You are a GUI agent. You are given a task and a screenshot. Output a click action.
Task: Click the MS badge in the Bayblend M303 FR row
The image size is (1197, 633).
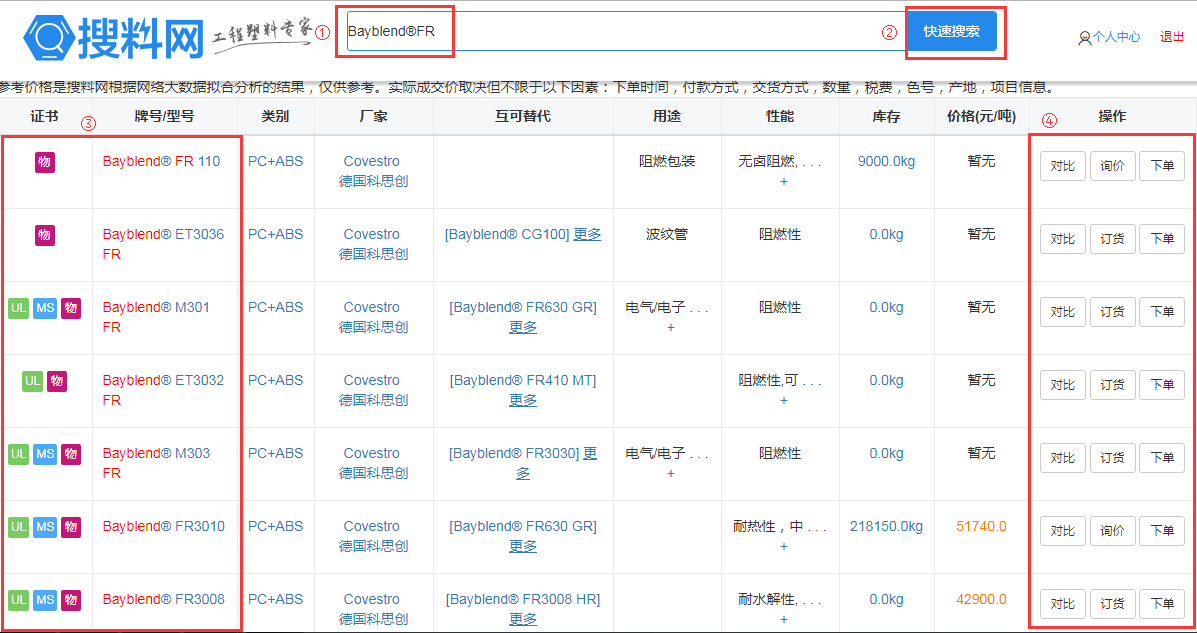point(45,454)
